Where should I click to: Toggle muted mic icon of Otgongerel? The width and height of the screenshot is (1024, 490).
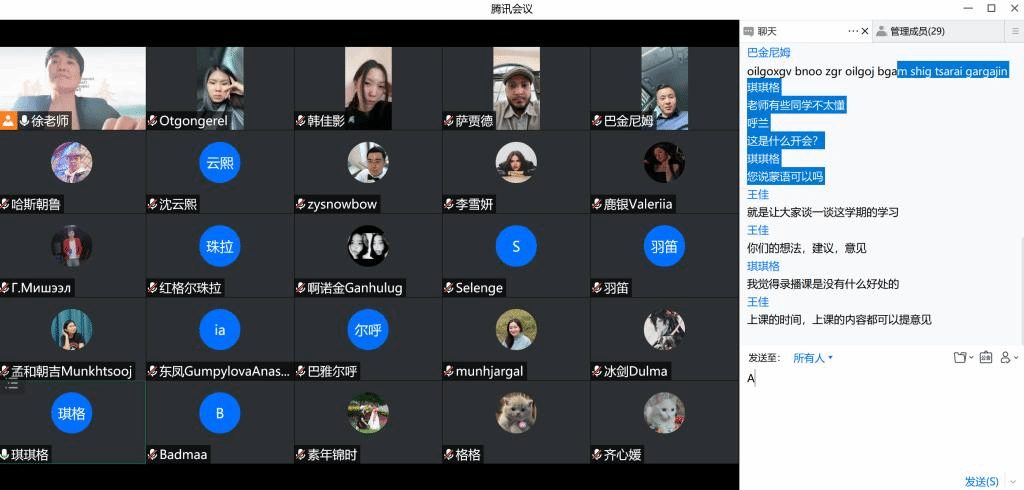point(153,121)
